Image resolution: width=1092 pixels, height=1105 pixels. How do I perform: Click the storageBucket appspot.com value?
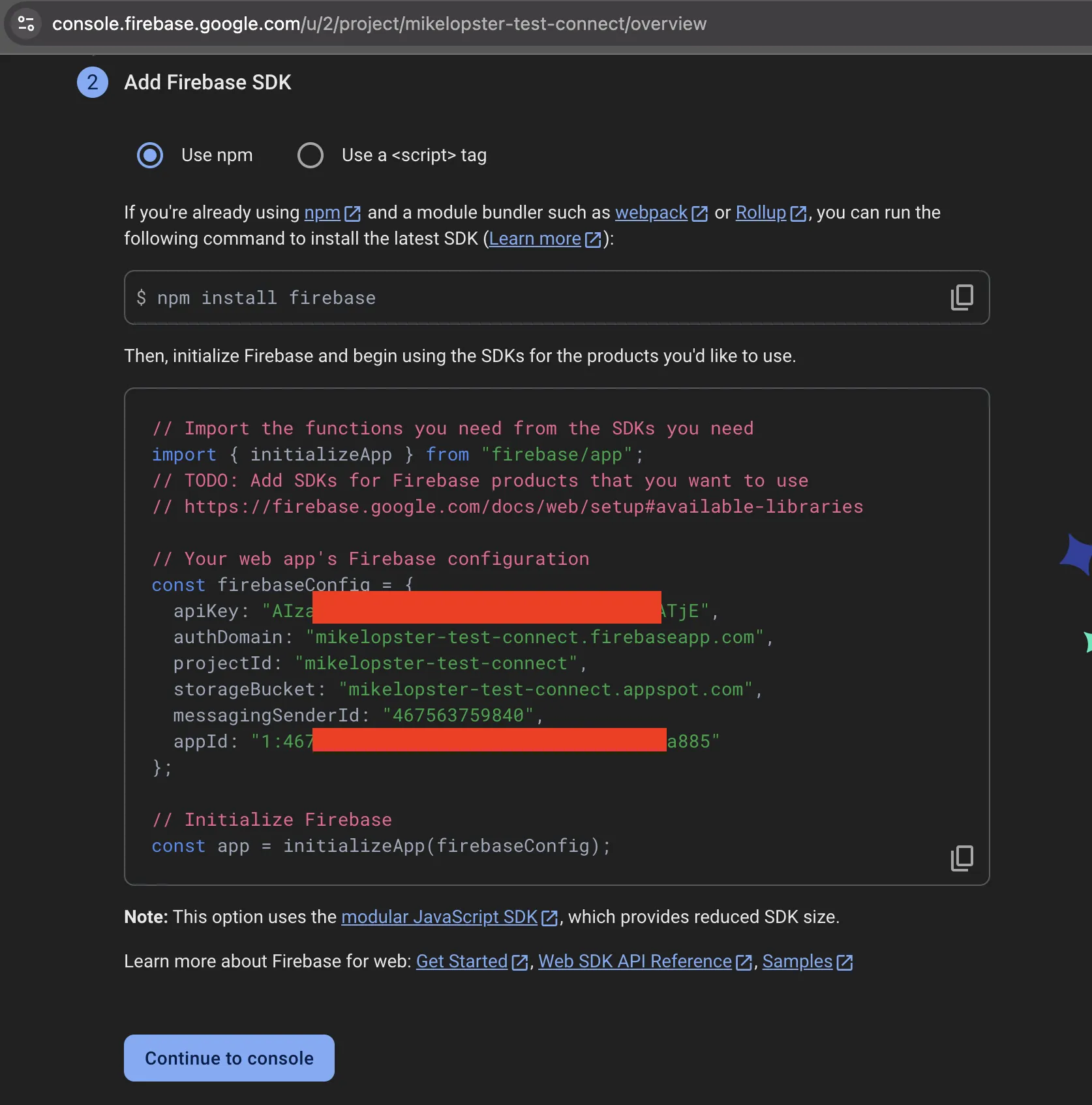click(x=545, y=689)
